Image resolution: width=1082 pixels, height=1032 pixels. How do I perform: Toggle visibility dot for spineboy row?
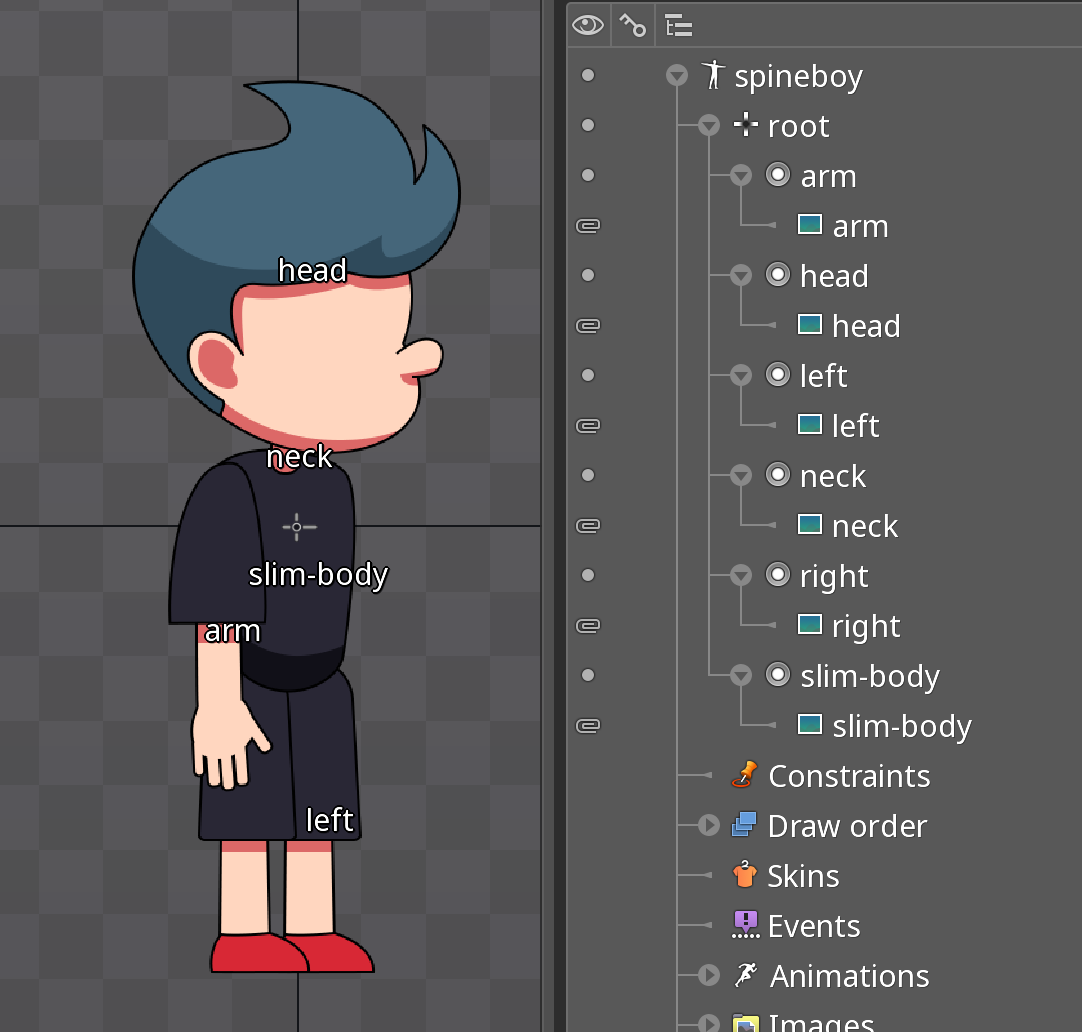point(588,75)
